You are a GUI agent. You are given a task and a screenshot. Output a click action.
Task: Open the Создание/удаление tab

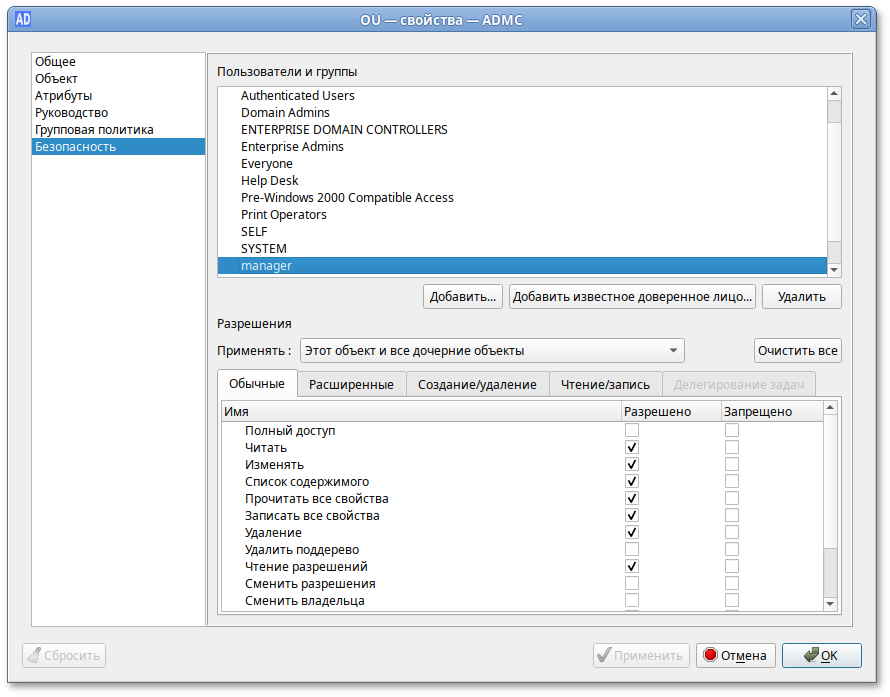coord(480,384)
